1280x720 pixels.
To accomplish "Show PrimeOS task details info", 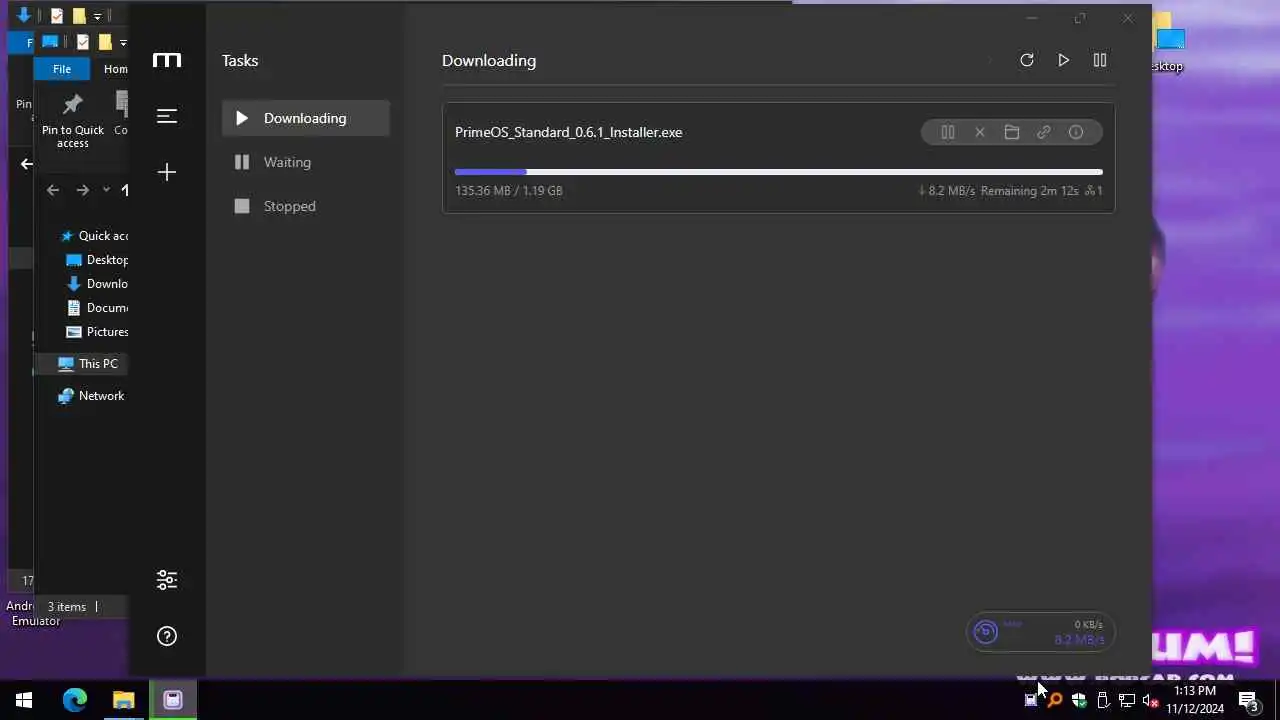I will pos(1076,132).
